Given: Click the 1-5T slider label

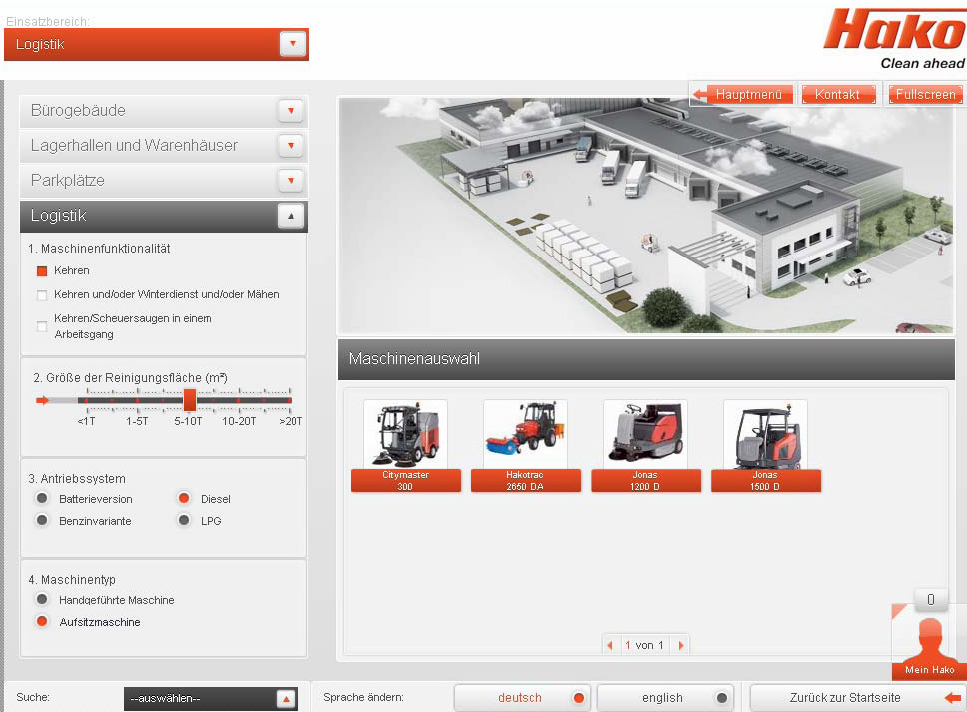Looking at the screenshot, I should (137, 422).
